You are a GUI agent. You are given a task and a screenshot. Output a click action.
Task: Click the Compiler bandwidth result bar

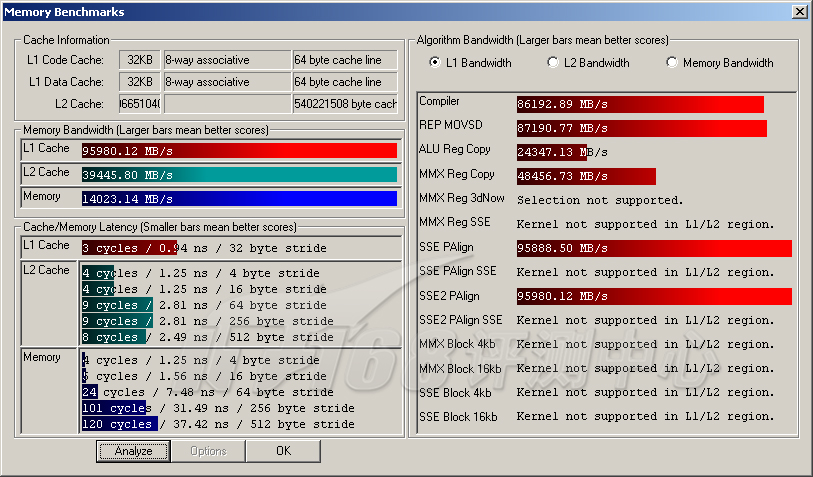(x=639, y=104)
